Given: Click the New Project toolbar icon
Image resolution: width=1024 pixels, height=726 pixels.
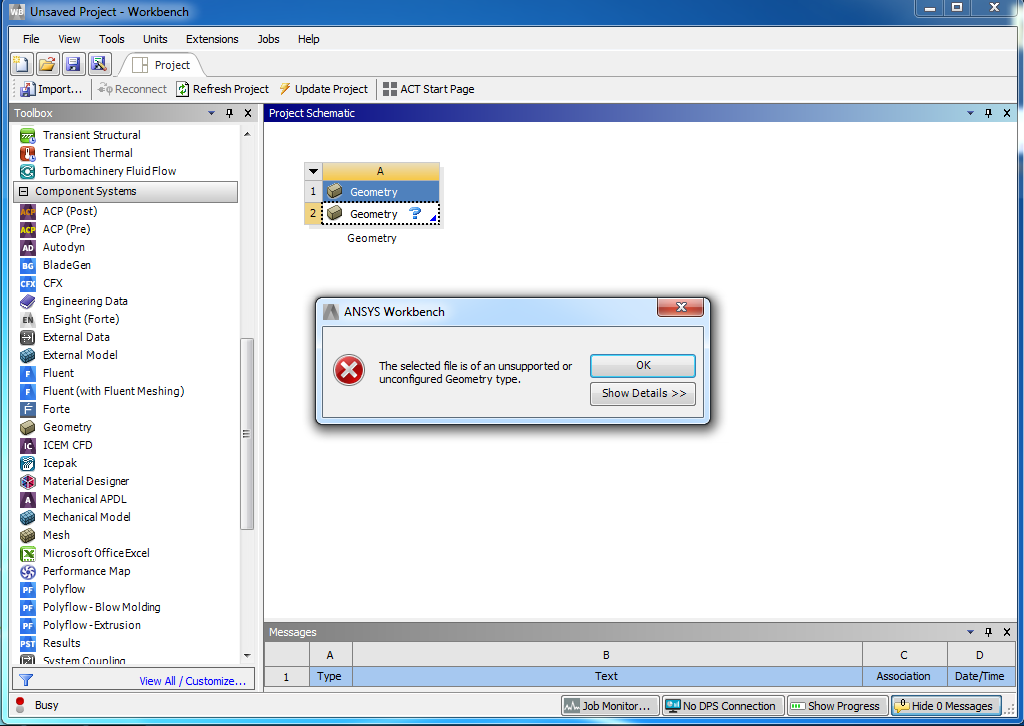Looking at the screenshot, I should click(21, 64).
